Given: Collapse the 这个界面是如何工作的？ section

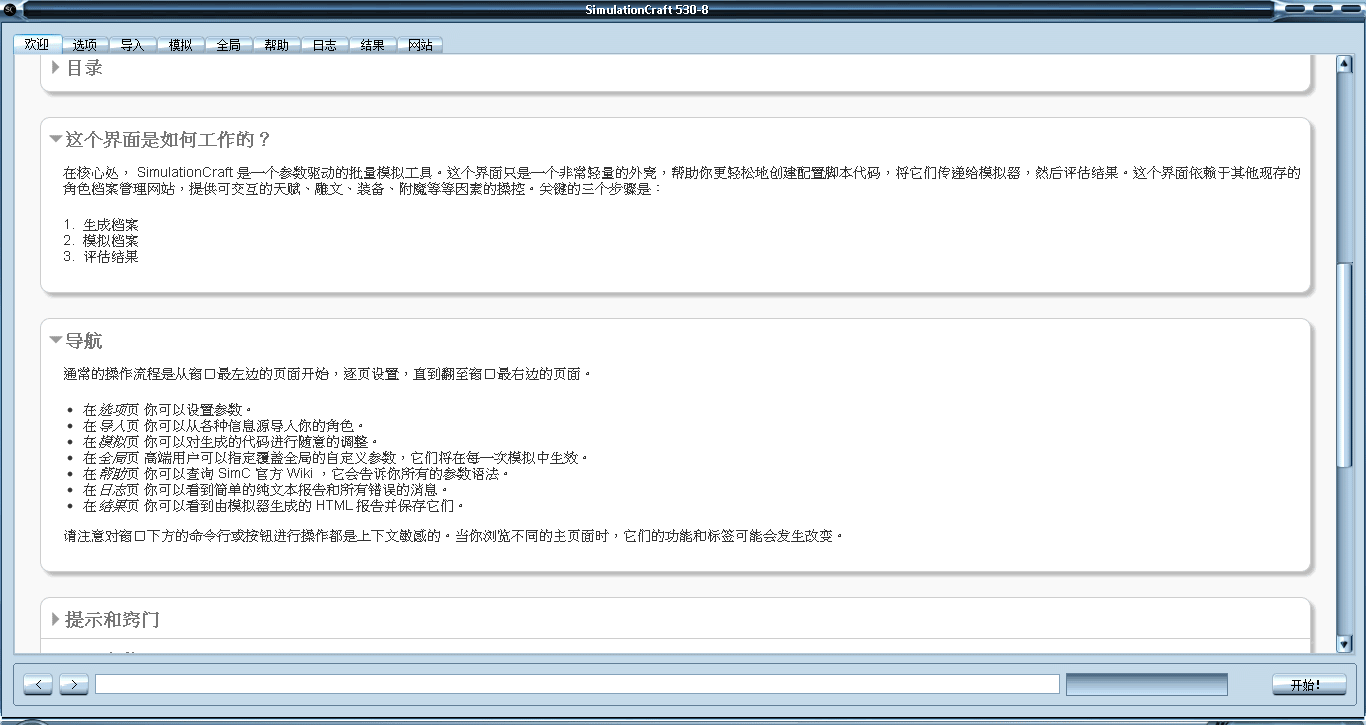Looking at the screenshot, I should click(56, 139).
